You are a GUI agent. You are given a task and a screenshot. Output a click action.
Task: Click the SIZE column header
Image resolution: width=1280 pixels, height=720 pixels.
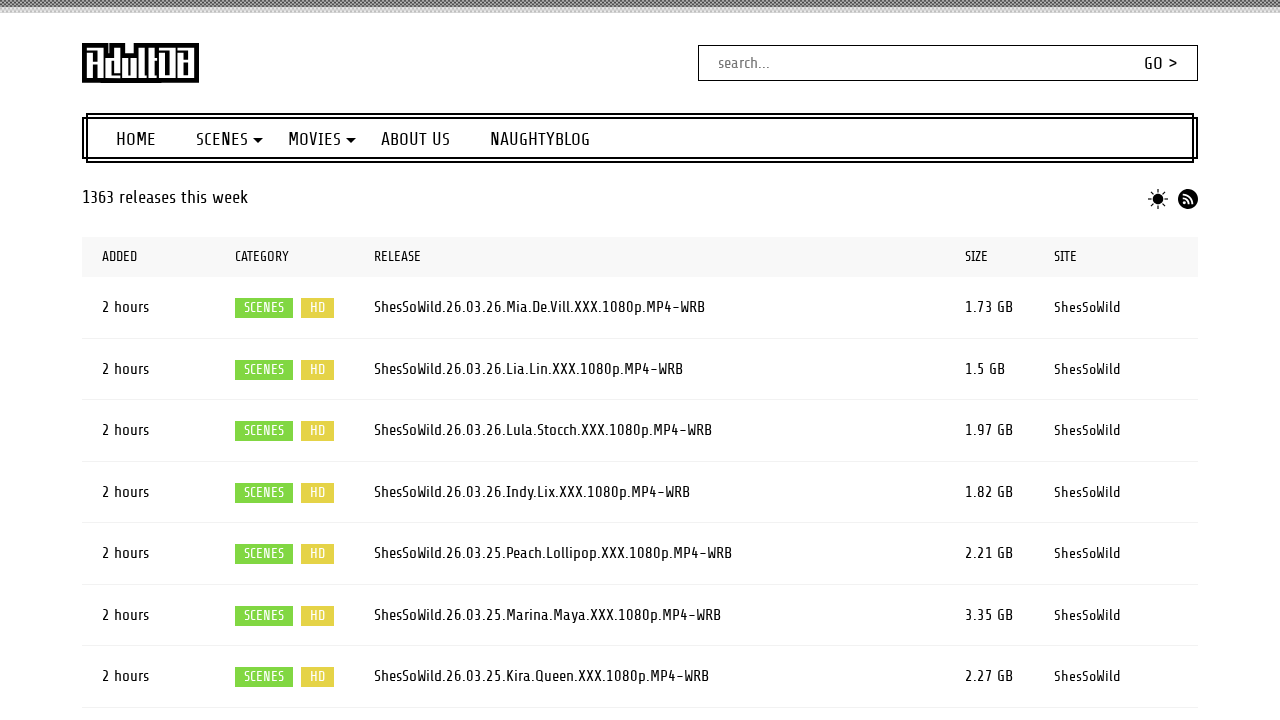click(x=976, y=257)
